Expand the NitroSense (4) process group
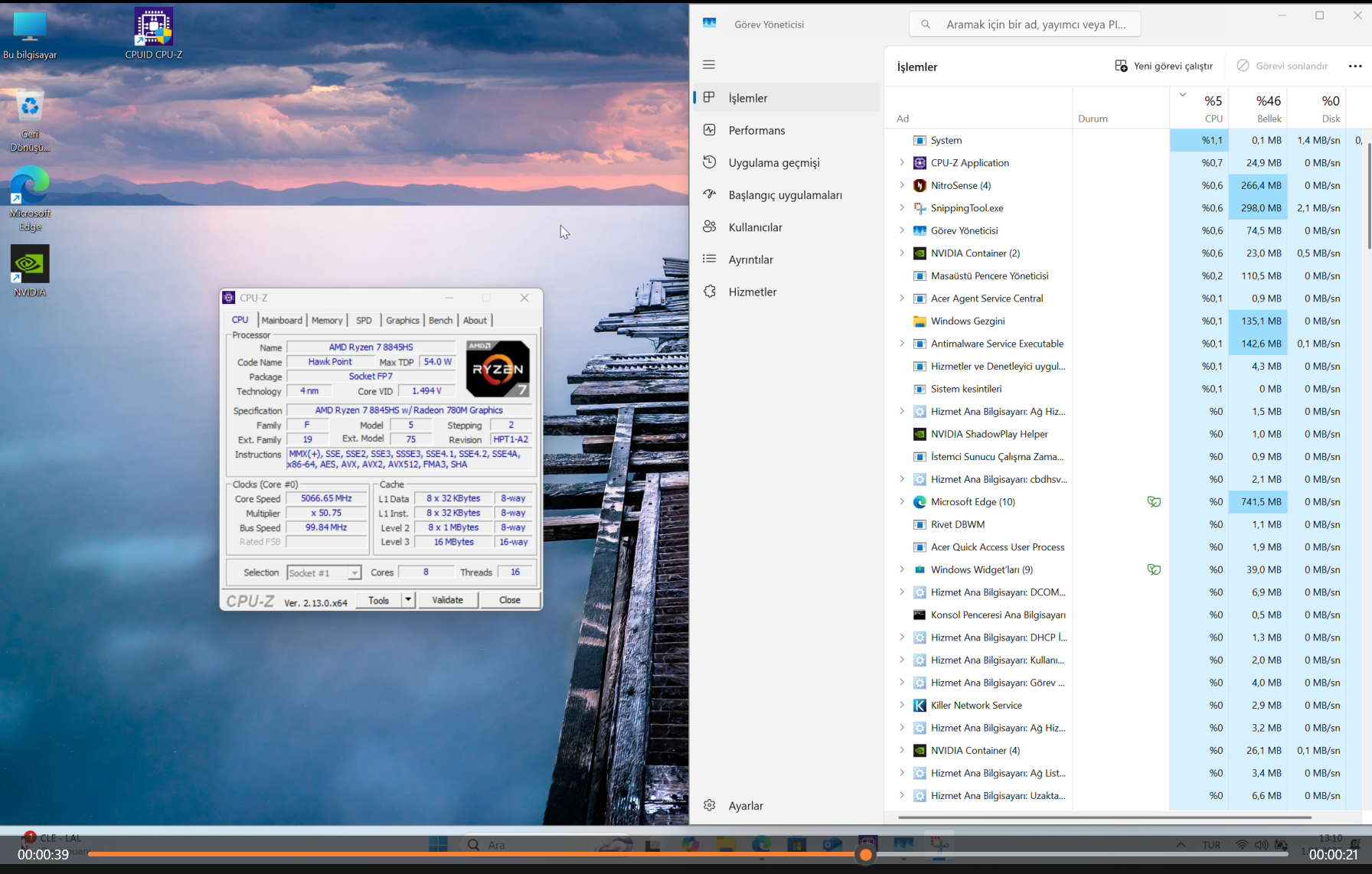The image size is (1372, 874). [901, 185]
